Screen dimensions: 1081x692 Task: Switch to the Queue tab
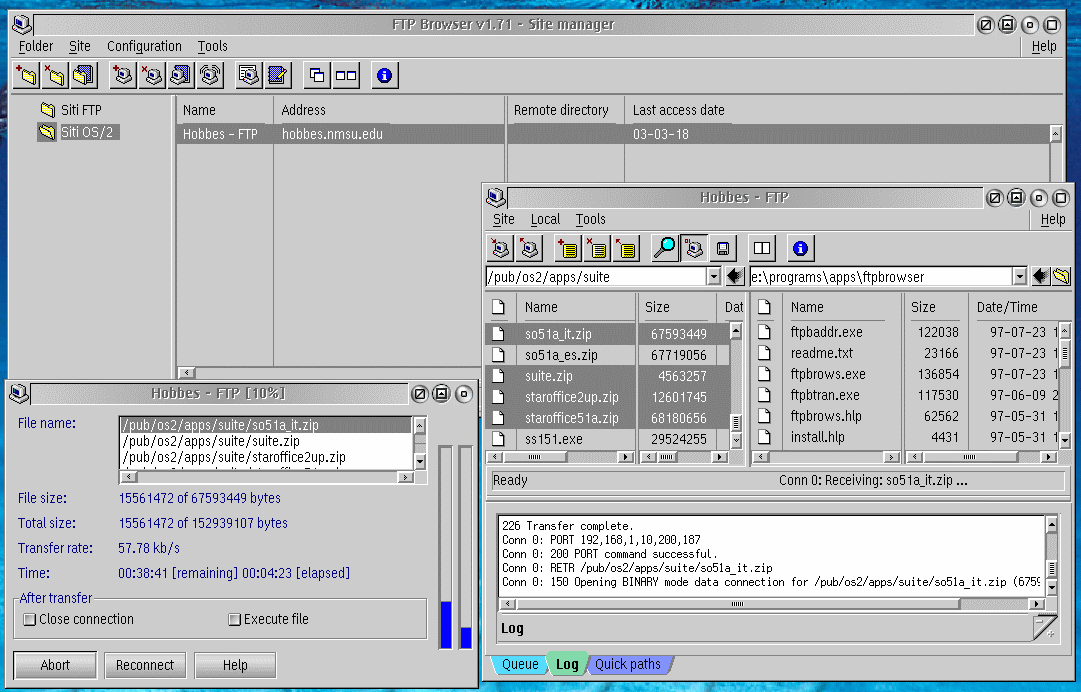coord(520,664)
